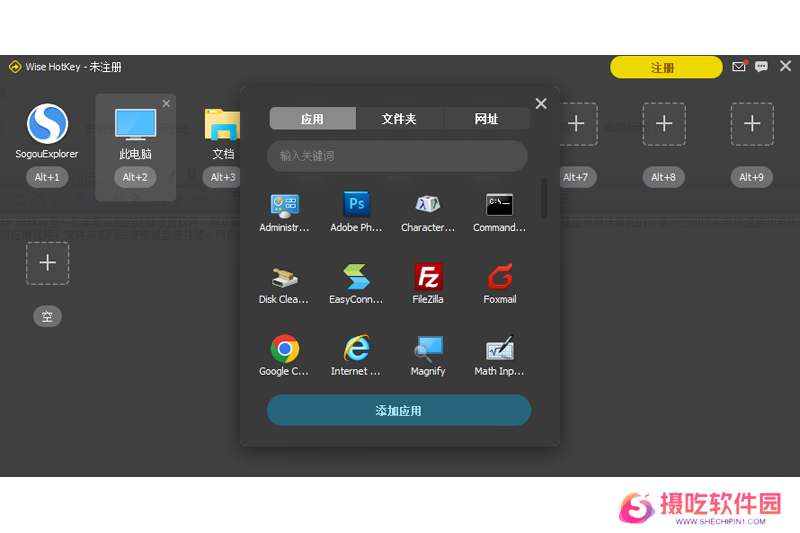Viewport: 800px width, 533px height.
Task: Open the mail icon in title bar
Action: (x=739, y=67)
